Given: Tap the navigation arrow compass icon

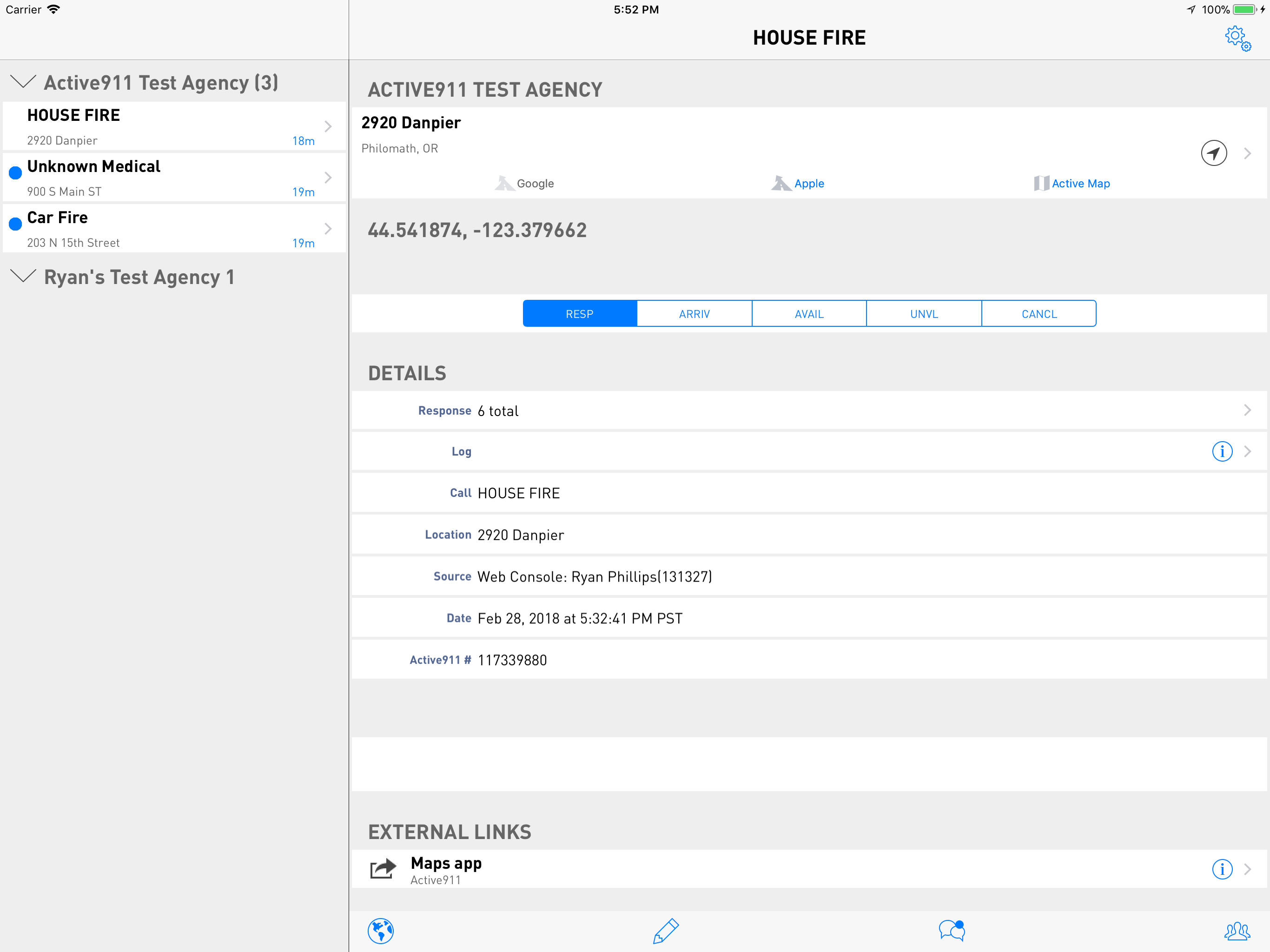Looking at the screenshot, I should point(1214,153).
